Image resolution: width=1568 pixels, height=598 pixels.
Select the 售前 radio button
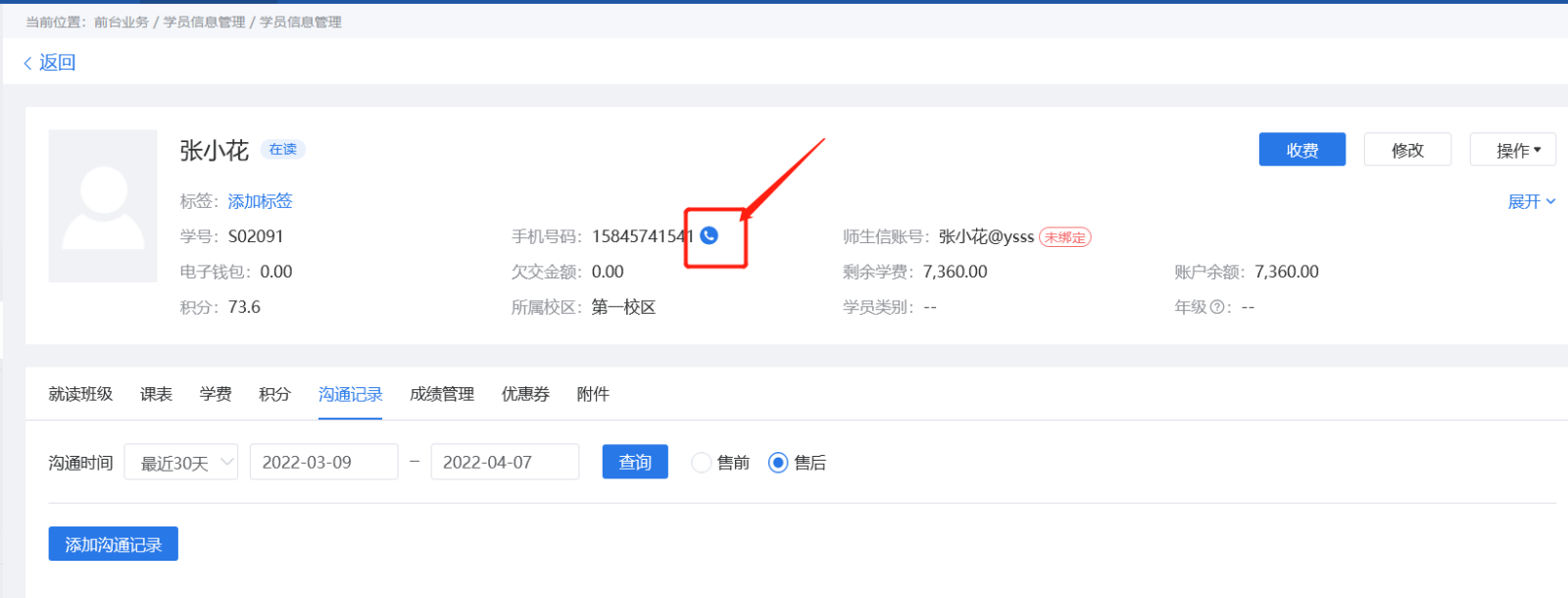(701, 463)
